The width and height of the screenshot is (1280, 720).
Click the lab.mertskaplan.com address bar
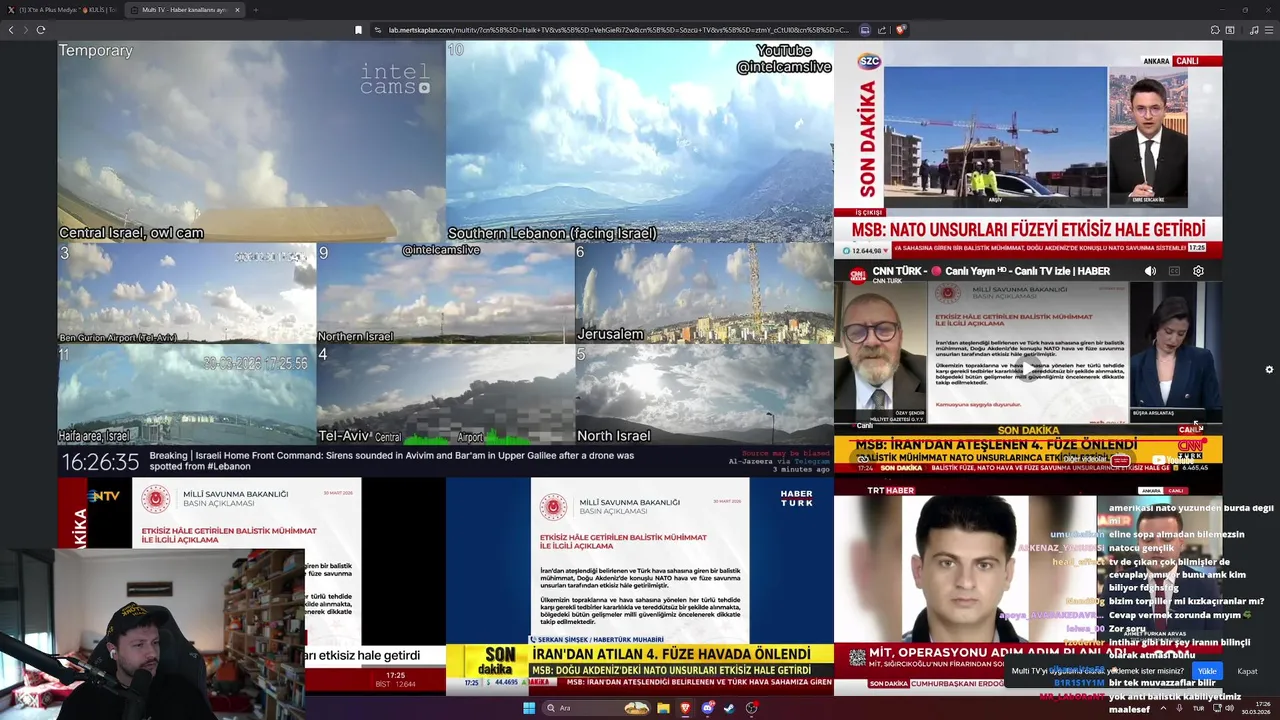(x=618, y=30)
